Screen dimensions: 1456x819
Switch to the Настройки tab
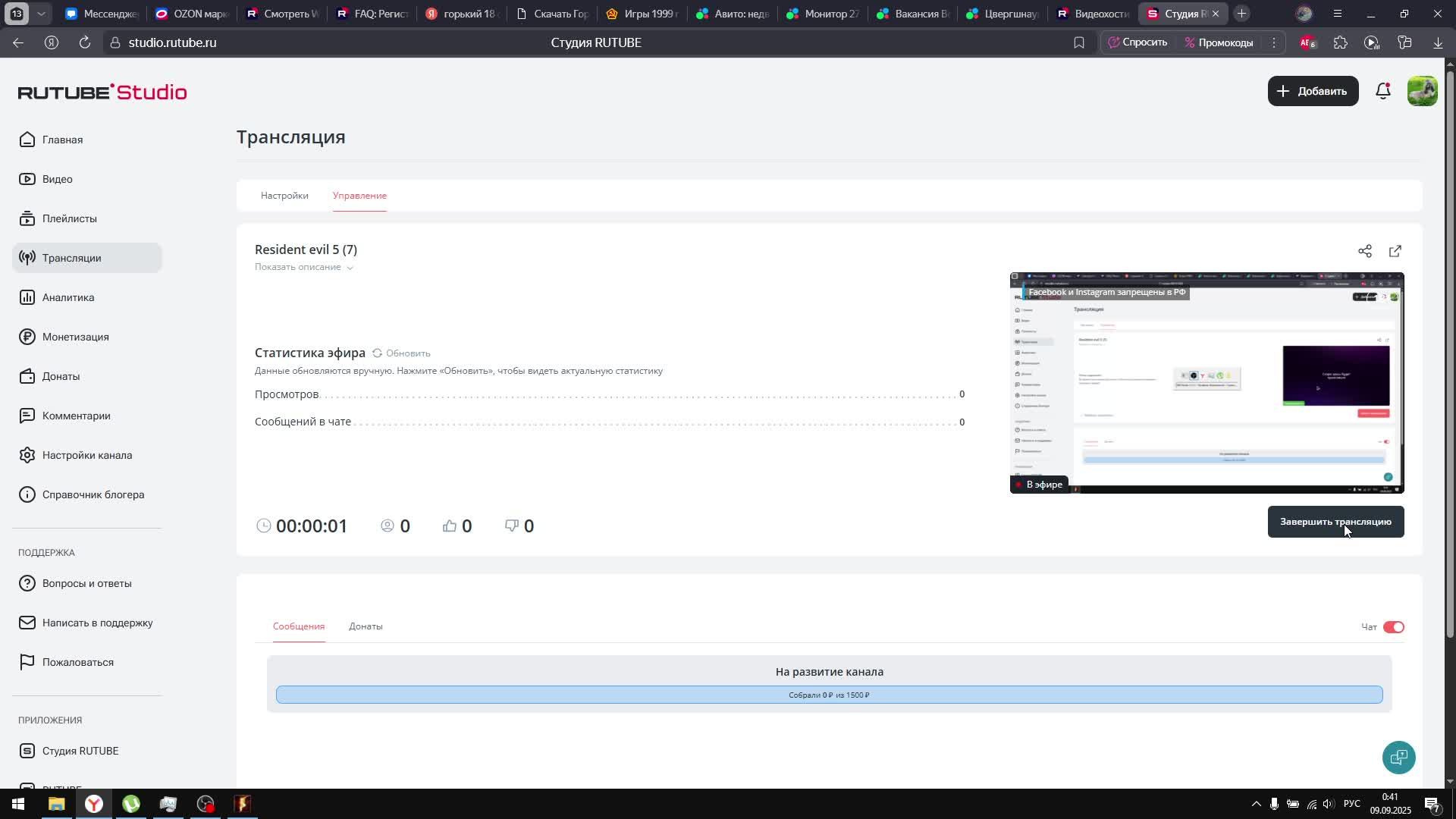[284, 196]
